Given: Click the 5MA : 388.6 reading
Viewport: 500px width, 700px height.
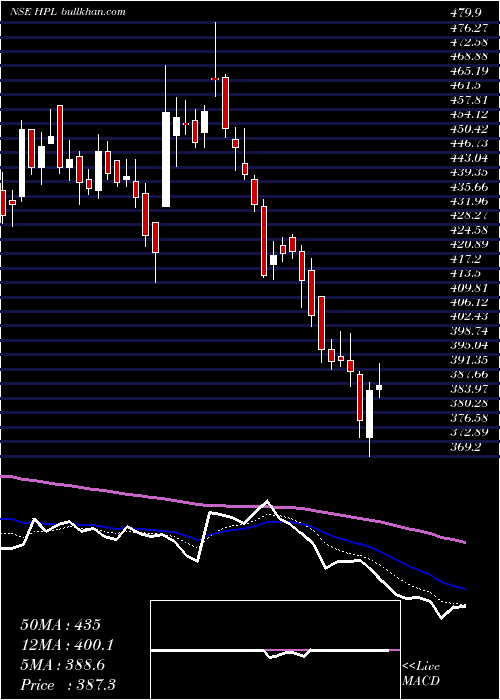Looking at the screenshot, I should point(63,665).
